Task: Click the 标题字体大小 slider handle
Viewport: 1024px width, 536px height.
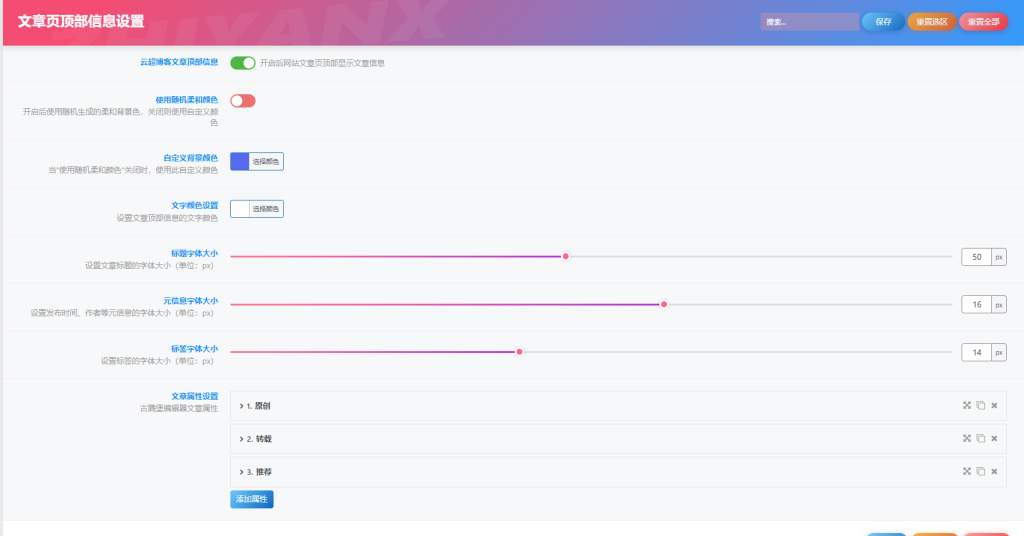Action: pyautogui.click(x=565, y=256)
